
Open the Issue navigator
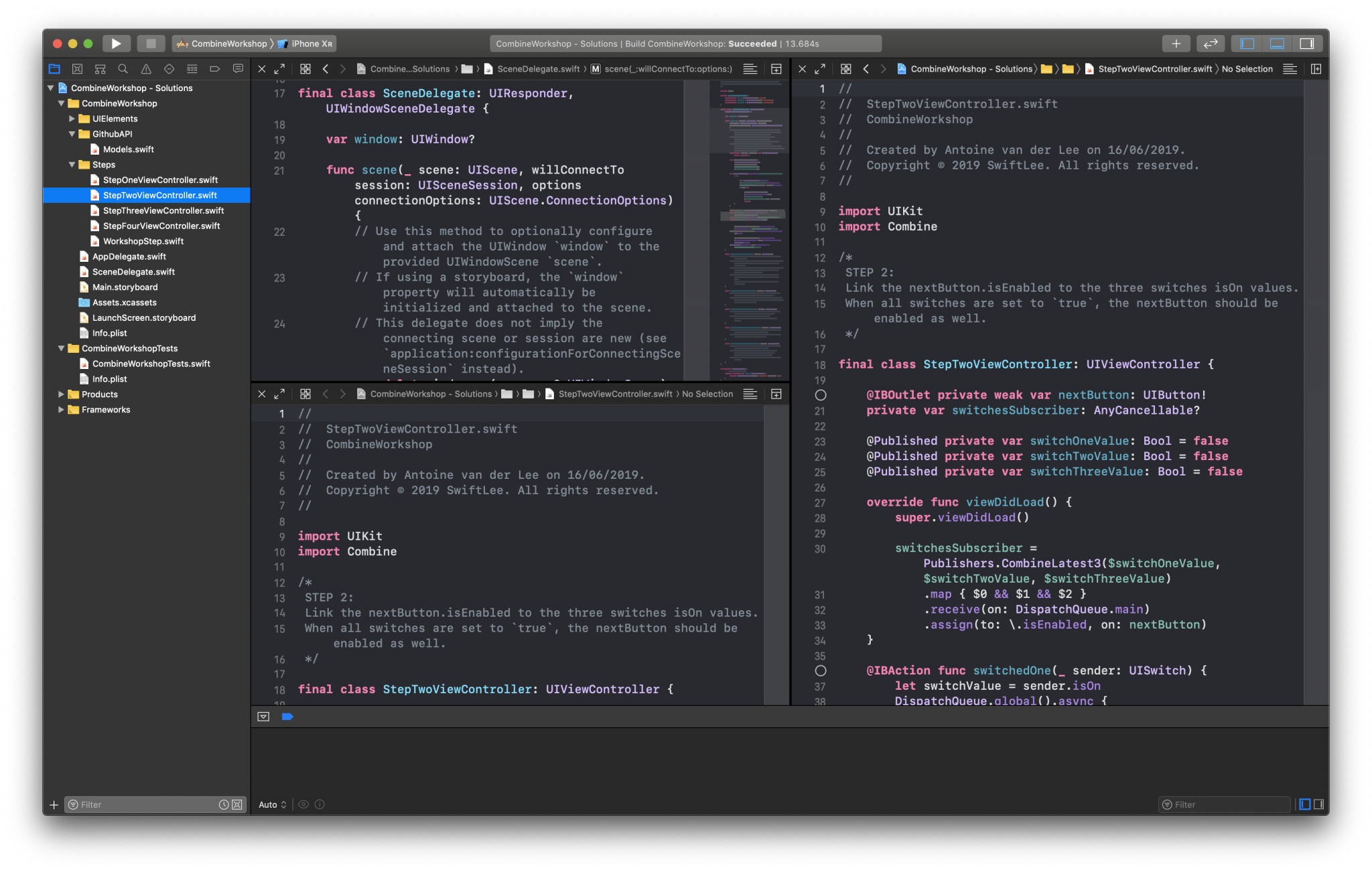tap(146, 68)
